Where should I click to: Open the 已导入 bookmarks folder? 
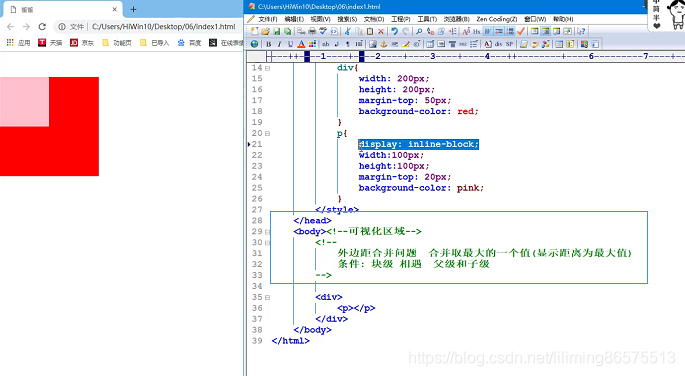pos(154,43)
